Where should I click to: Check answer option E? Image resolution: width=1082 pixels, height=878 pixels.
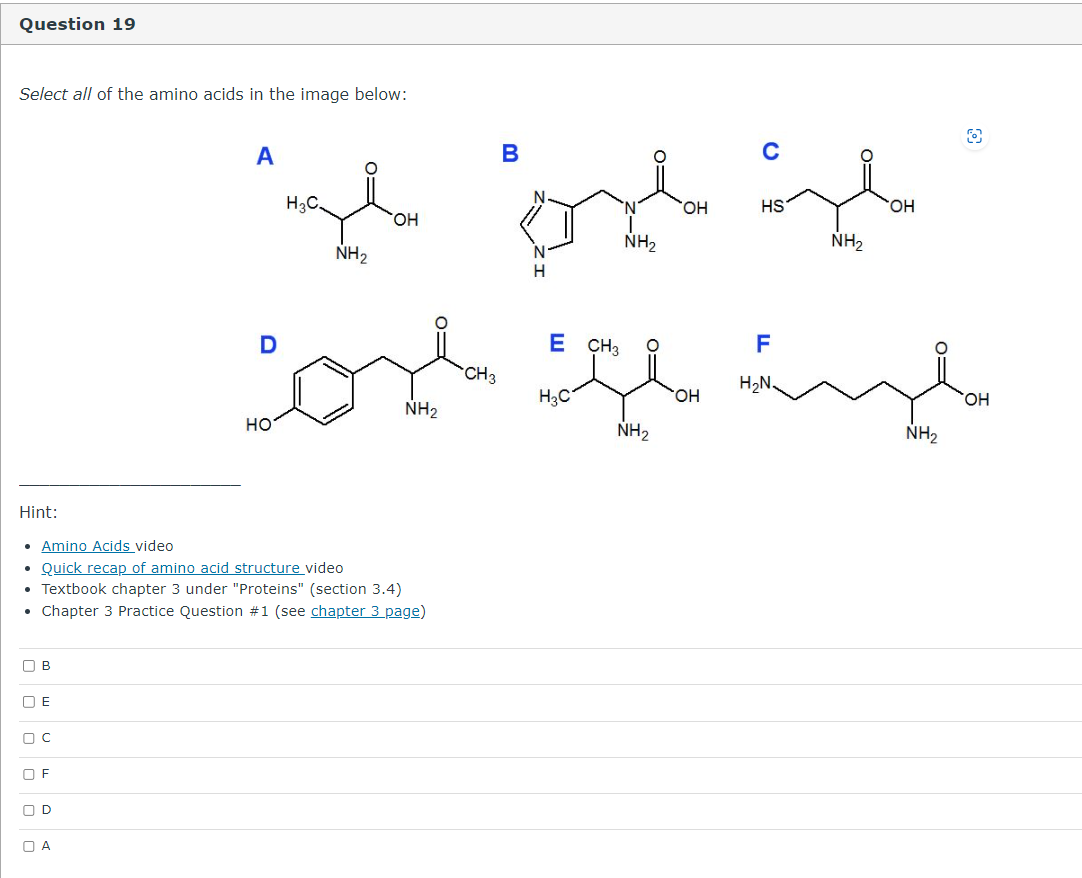coord(29,701)
